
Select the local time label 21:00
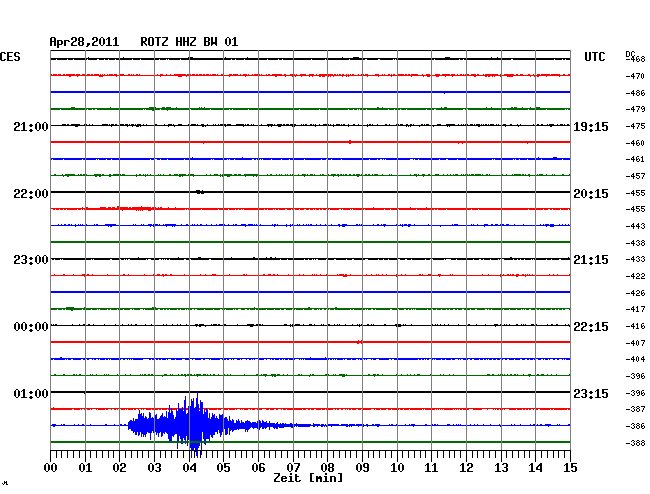[31, 127]
